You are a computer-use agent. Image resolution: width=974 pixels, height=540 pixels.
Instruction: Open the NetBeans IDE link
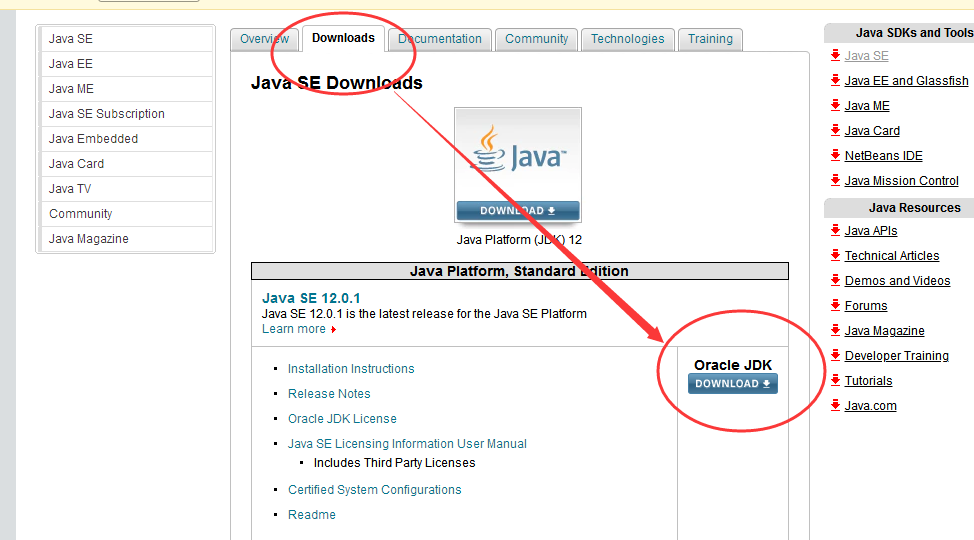(x=883, y=155)
